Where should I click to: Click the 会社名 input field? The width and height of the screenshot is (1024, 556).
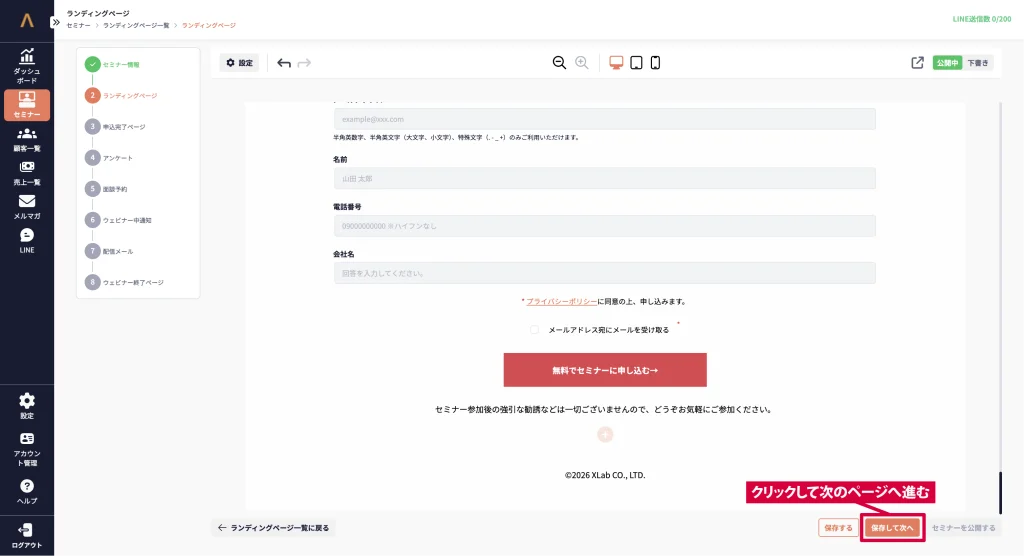point(604,273)
